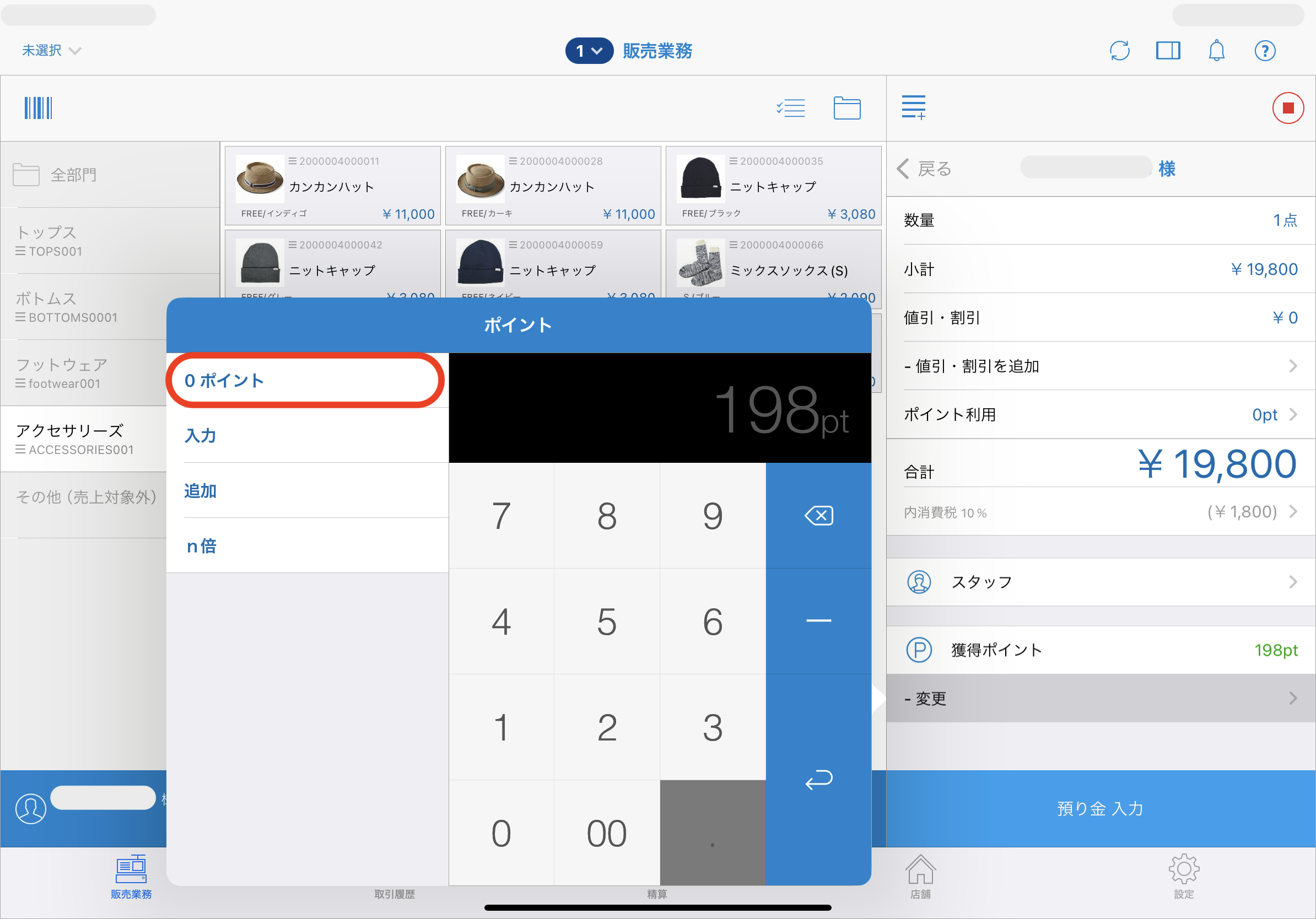Tap the barcode scanner icon
The height and width of the screenshot is (919, 1316).
coord(38,108)
